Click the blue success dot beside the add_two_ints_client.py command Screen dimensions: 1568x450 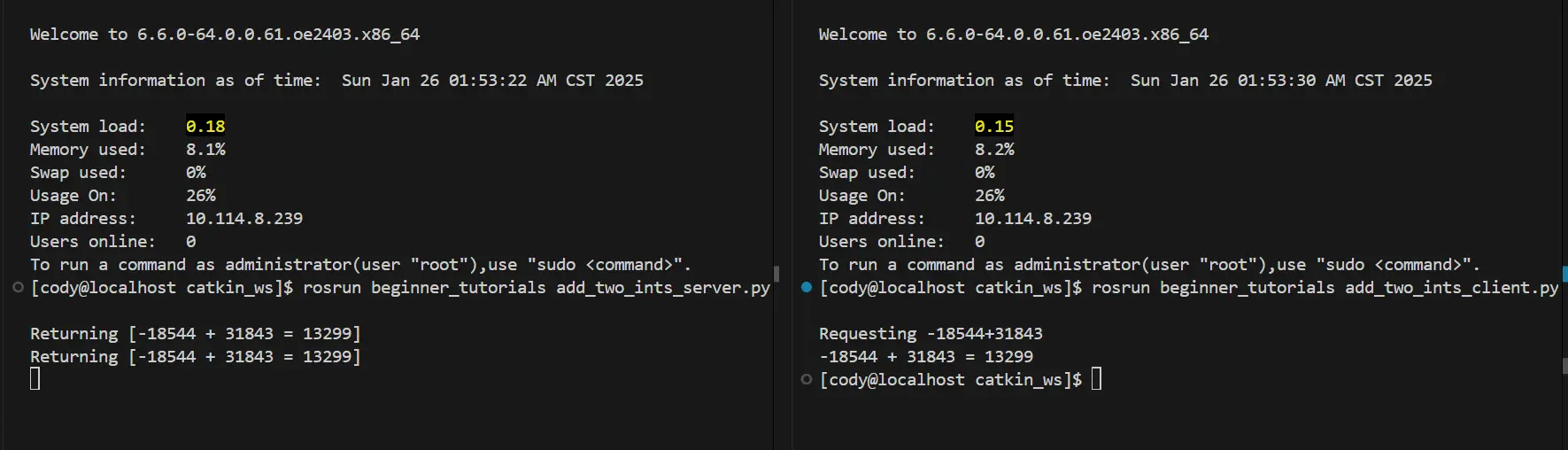[806, 287]
